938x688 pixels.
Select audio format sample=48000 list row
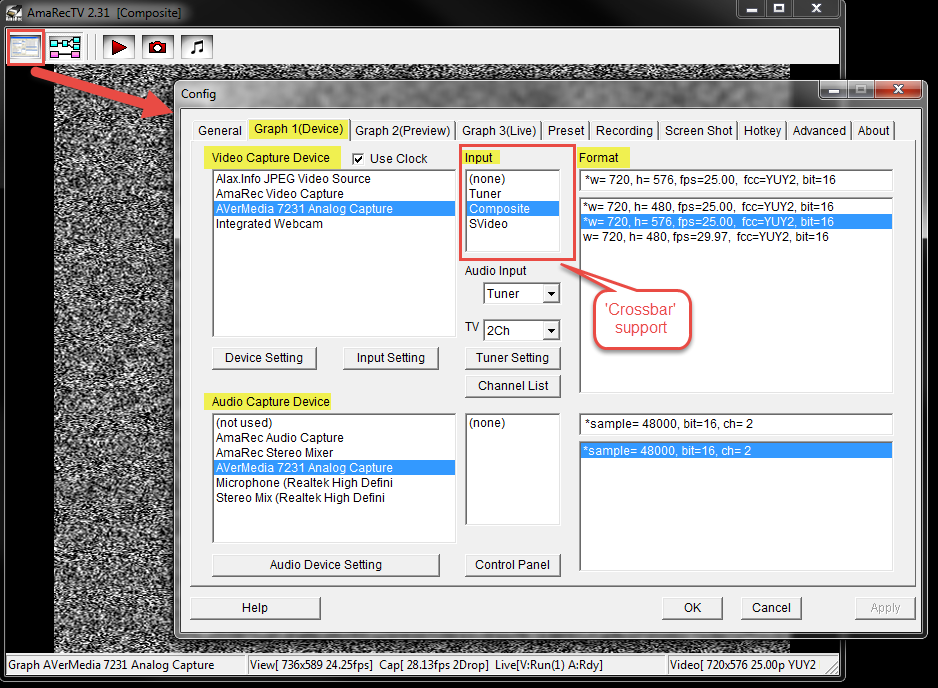(x=736, y=451)
